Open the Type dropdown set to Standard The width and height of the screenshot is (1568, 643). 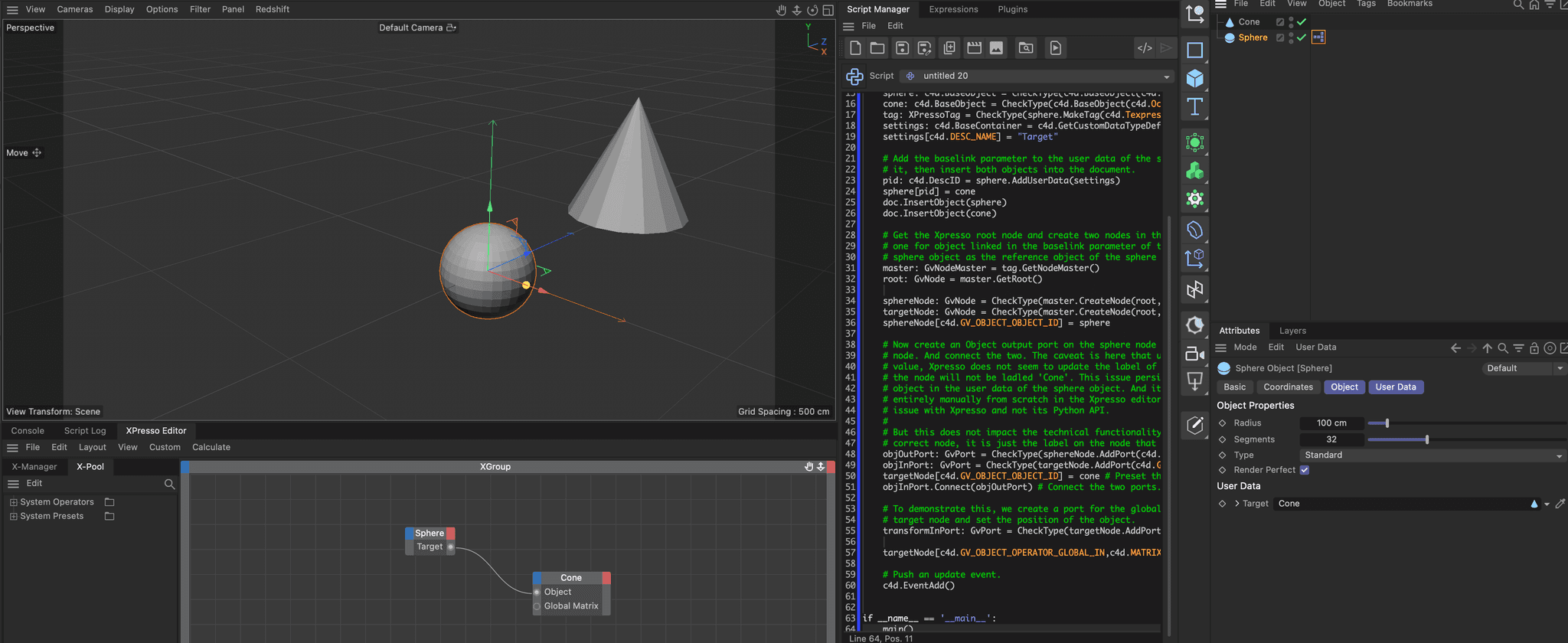(1432, 455)
